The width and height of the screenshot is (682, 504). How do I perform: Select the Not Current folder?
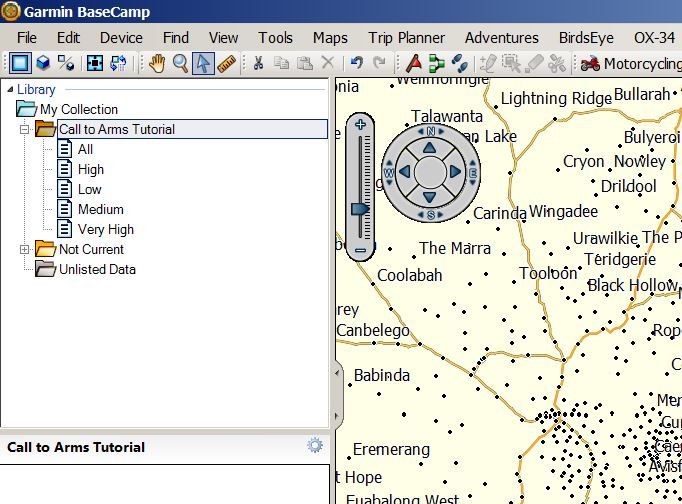(91, 249)
